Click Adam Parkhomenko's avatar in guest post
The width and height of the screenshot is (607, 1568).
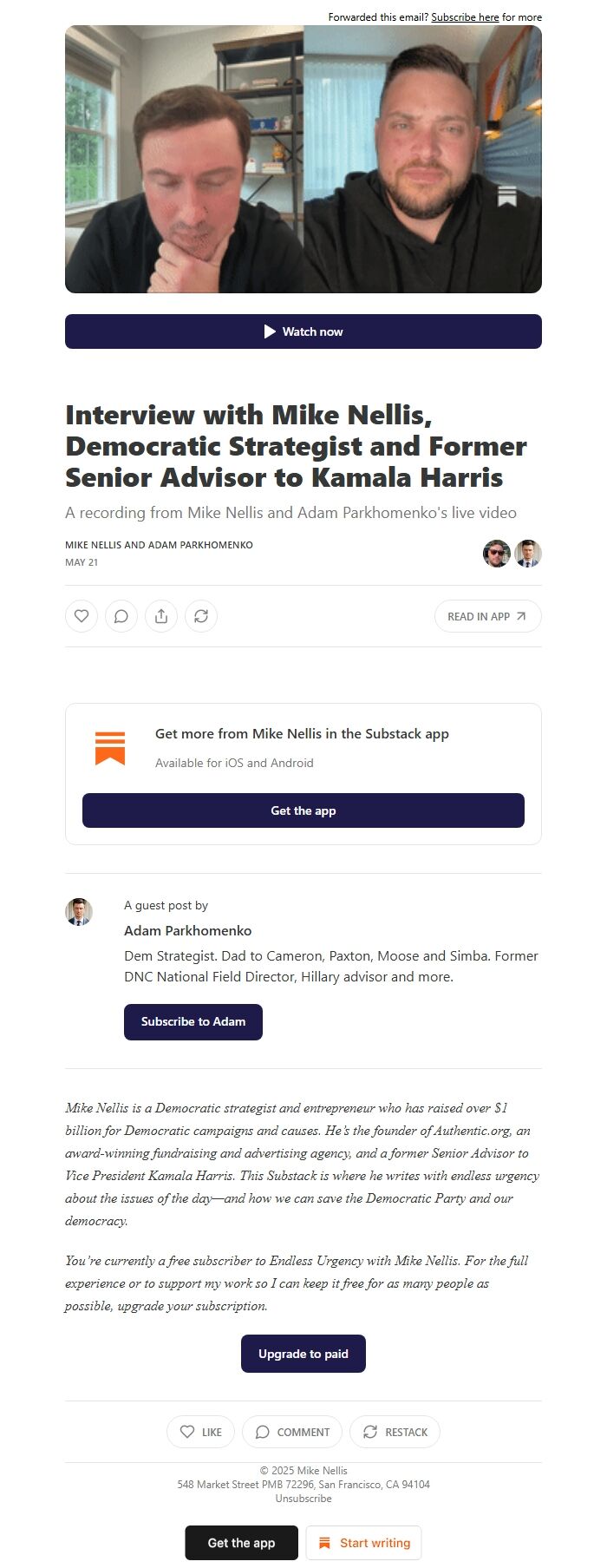(x=79, y=912)
